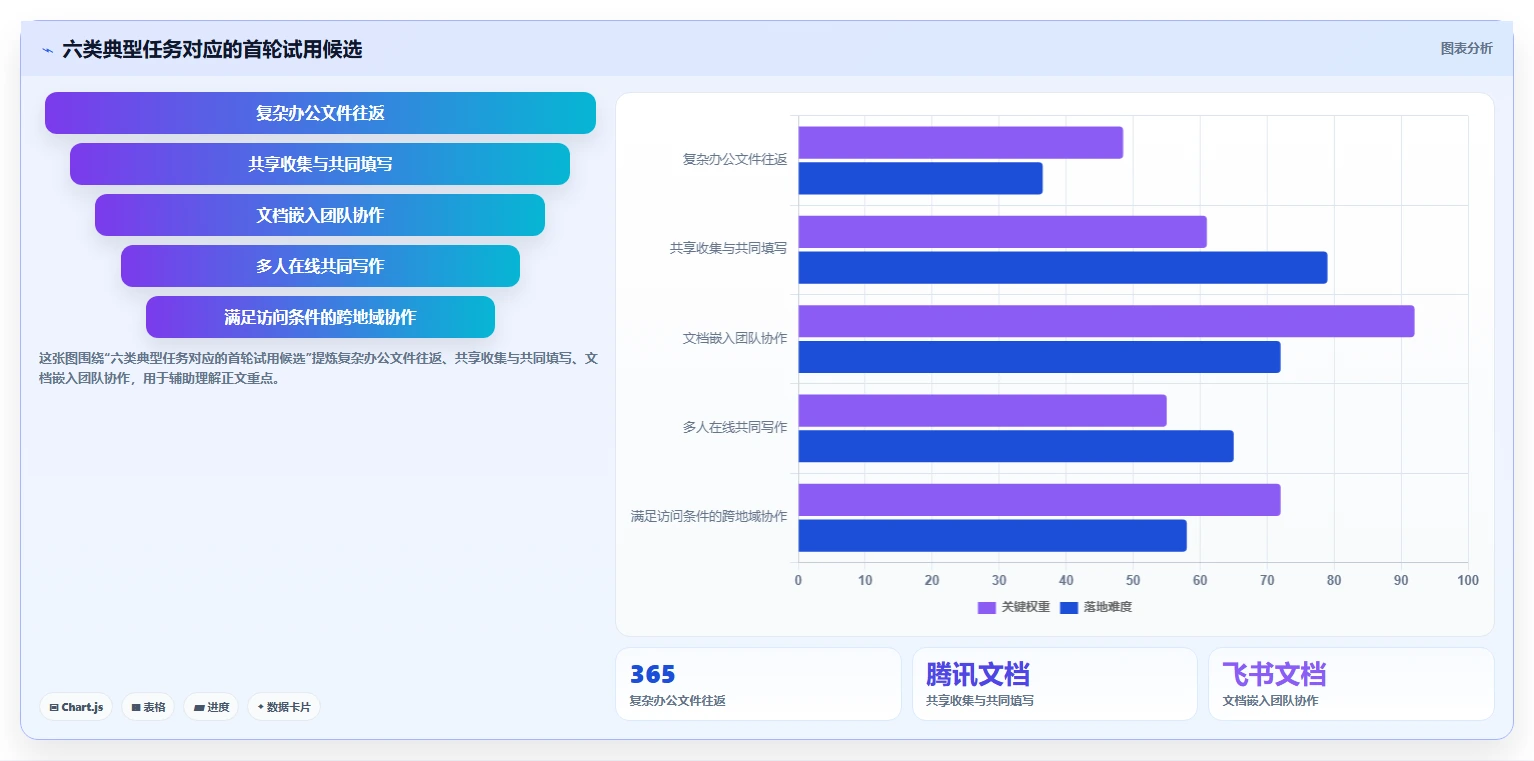Click the page title 六类典型任务对应的首轮试用候选
The height and width of the screenshot is (761, 1534).
(x=212, y=49)
